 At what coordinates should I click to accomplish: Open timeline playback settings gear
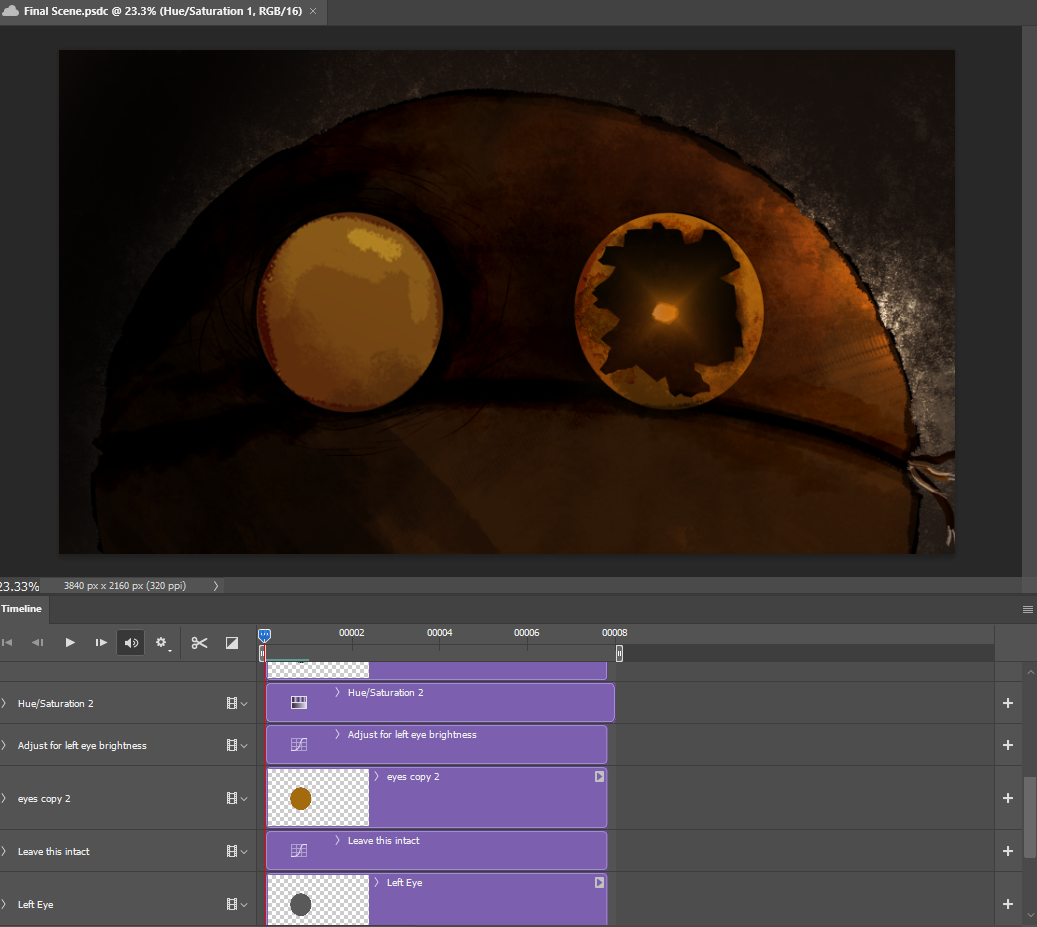click(x=161, y=643)
